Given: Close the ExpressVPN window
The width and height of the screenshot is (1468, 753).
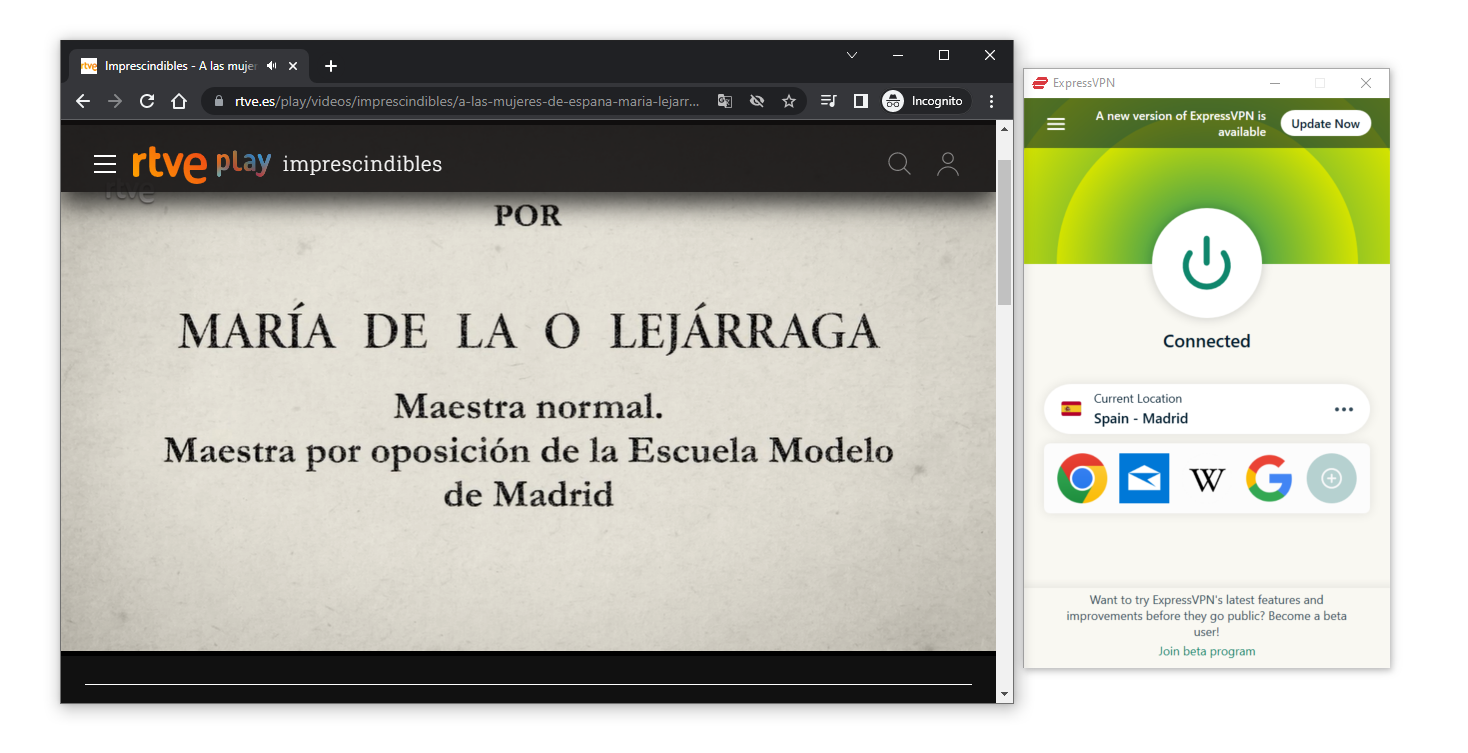Looking at the screenshot, I should tap(1366, 83).
